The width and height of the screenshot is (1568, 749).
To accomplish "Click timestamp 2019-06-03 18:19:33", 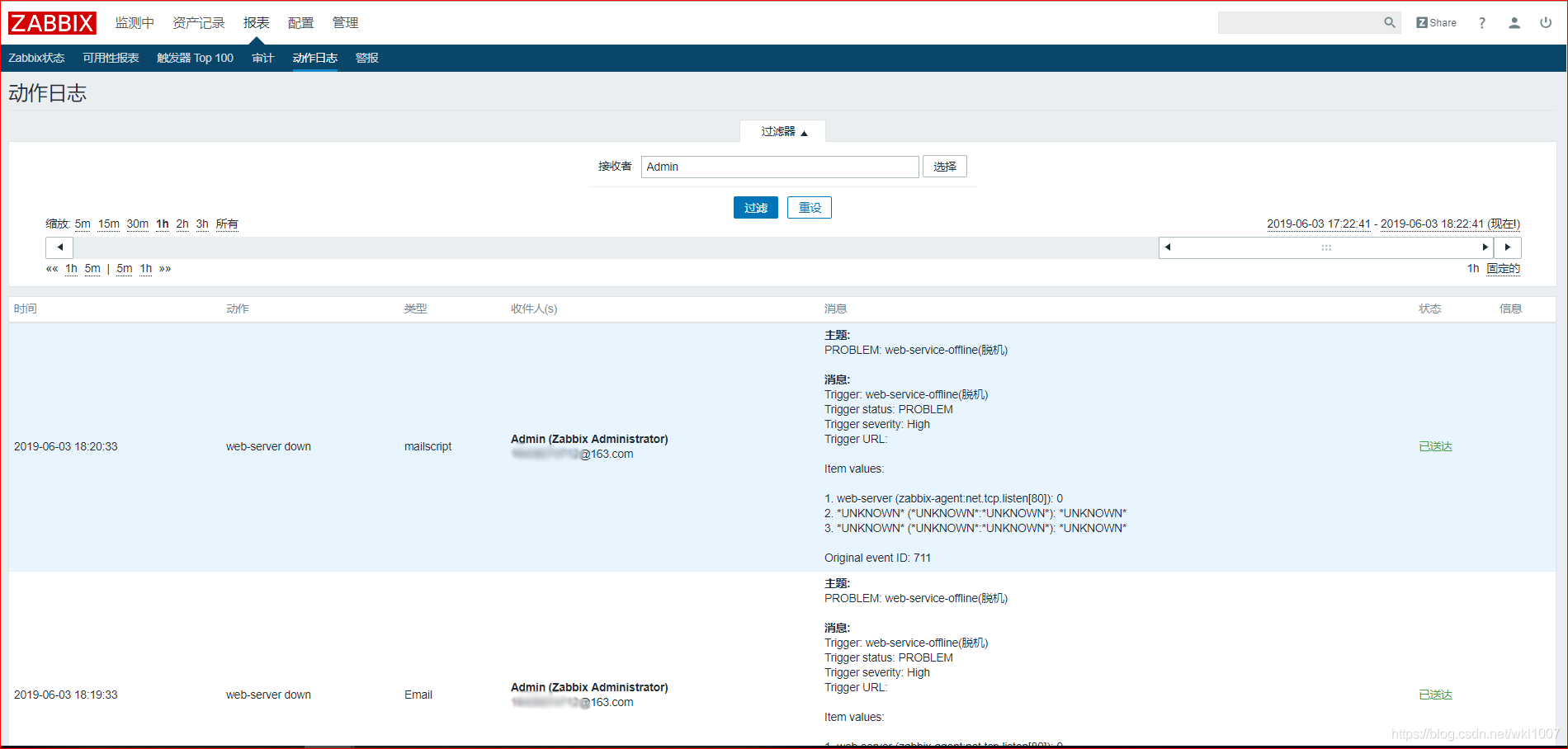I will tap(66, 695).
